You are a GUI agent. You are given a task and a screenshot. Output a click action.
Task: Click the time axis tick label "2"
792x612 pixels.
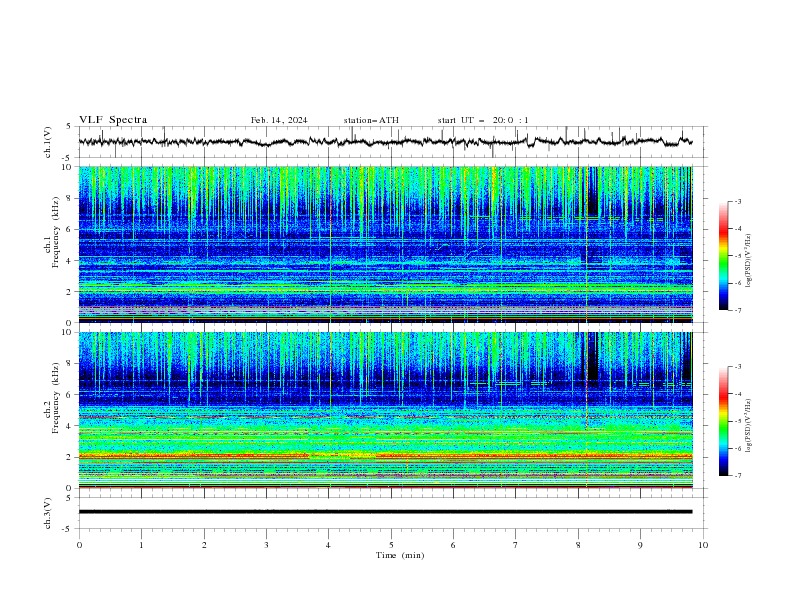(204, 545)
